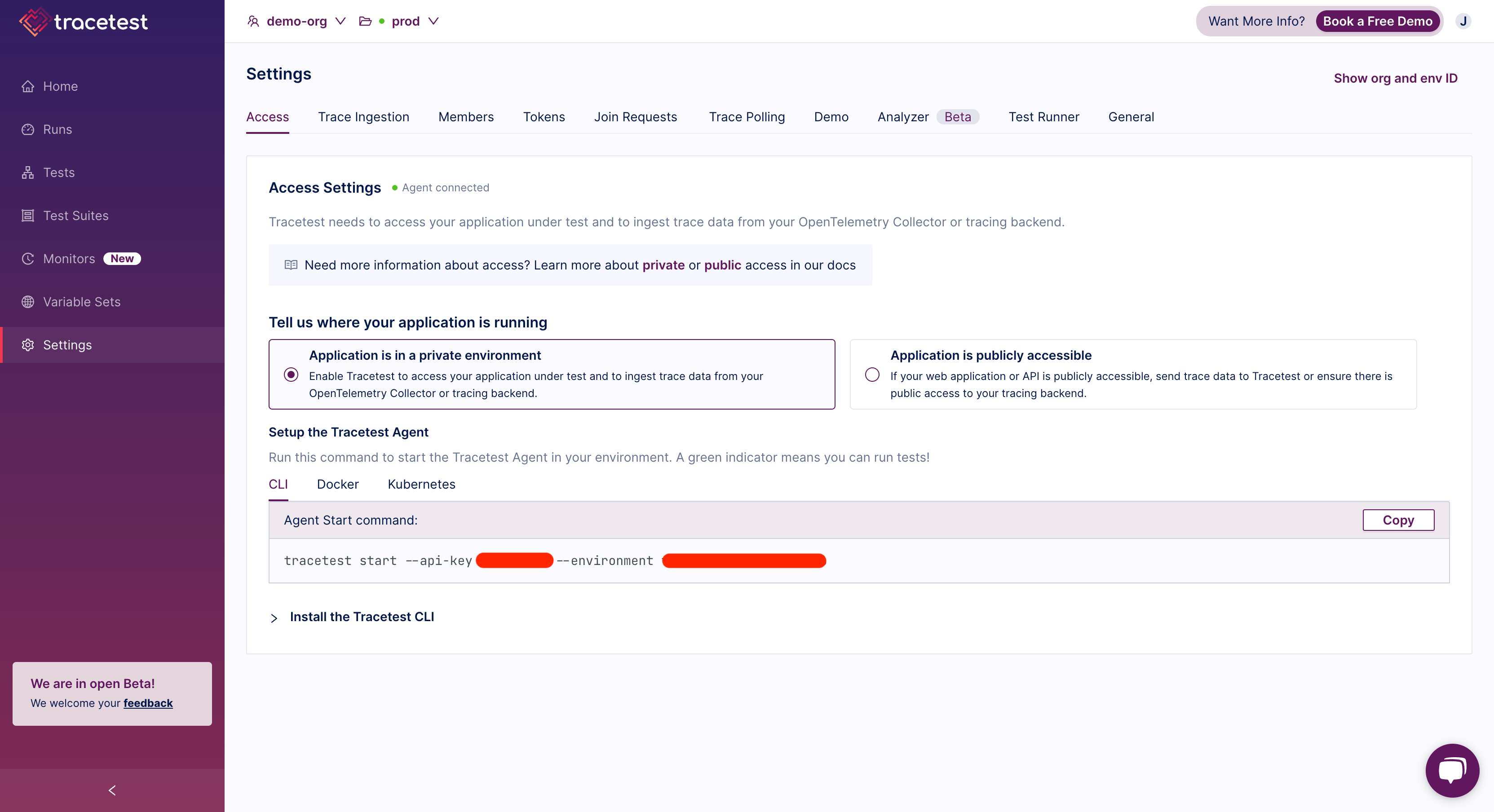The width and height of the screenshot is (1494, 812).
Task: Click the Runs gauge icon
Action: [x=28, y=129]
